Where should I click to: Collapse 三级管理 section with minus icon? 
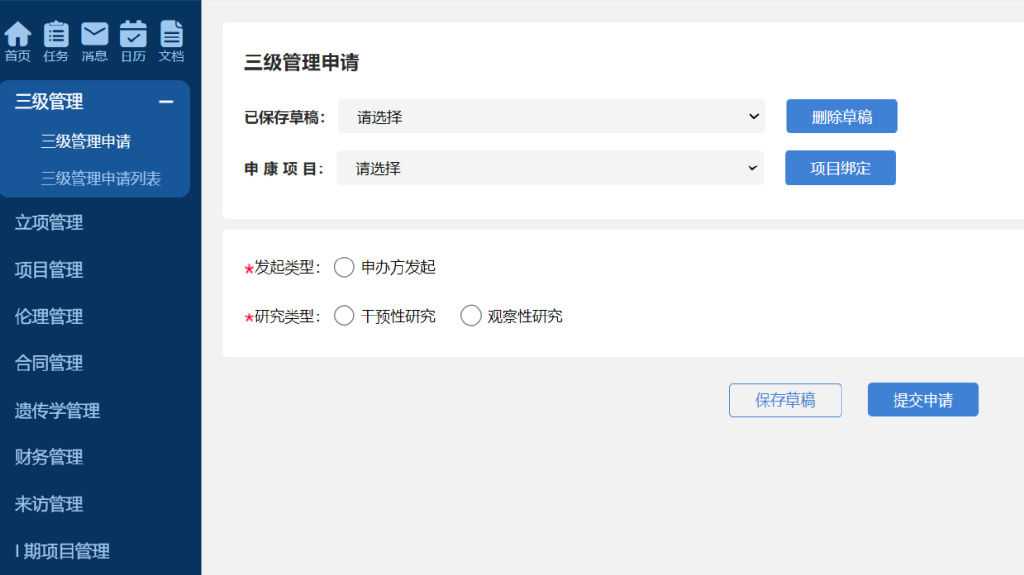click(166, 102)
